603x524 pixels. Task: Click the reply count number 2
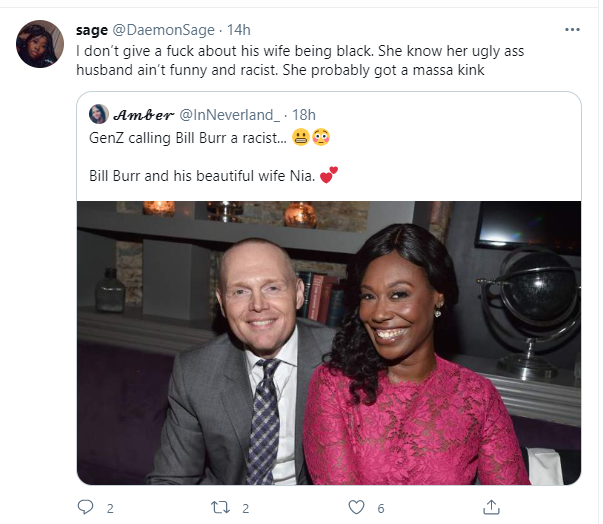pyautogui.click(x=109, y=508)
